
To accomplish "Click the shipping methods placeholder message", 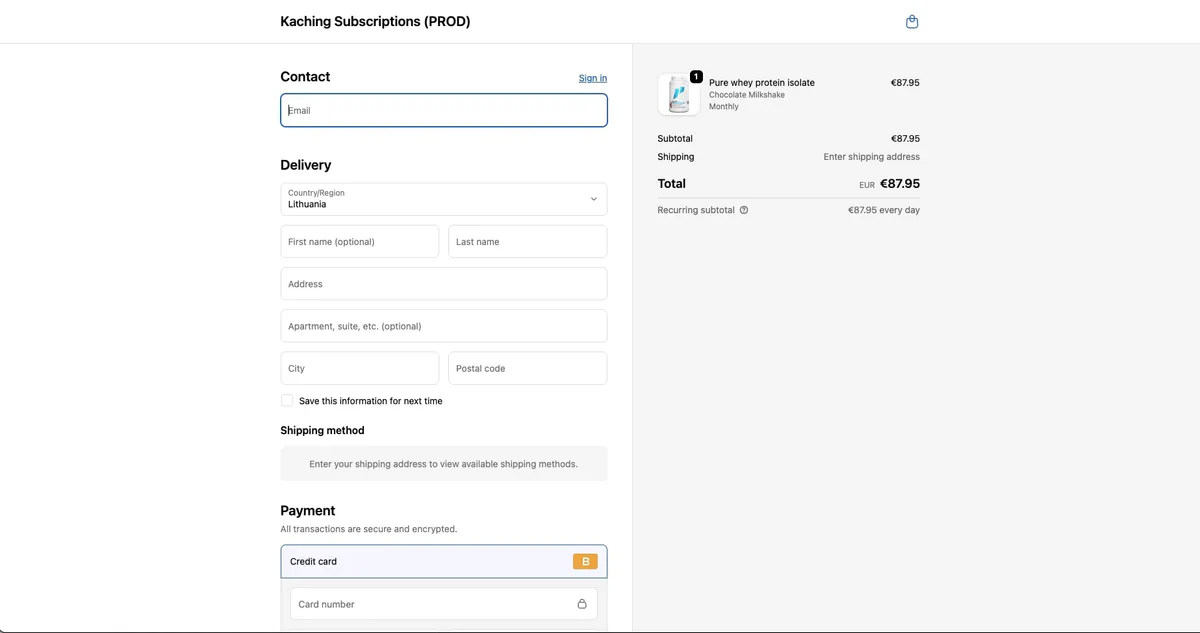I will click(444, 464).
